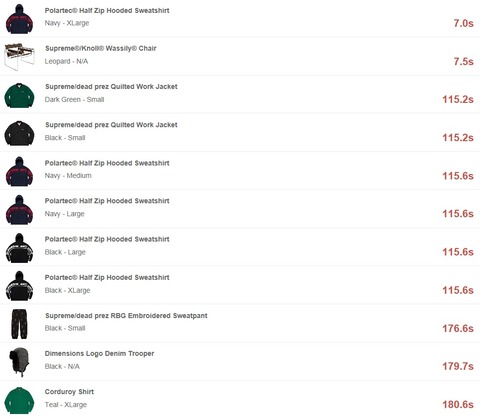Select the 179.7s sellout time

[458, 366]
